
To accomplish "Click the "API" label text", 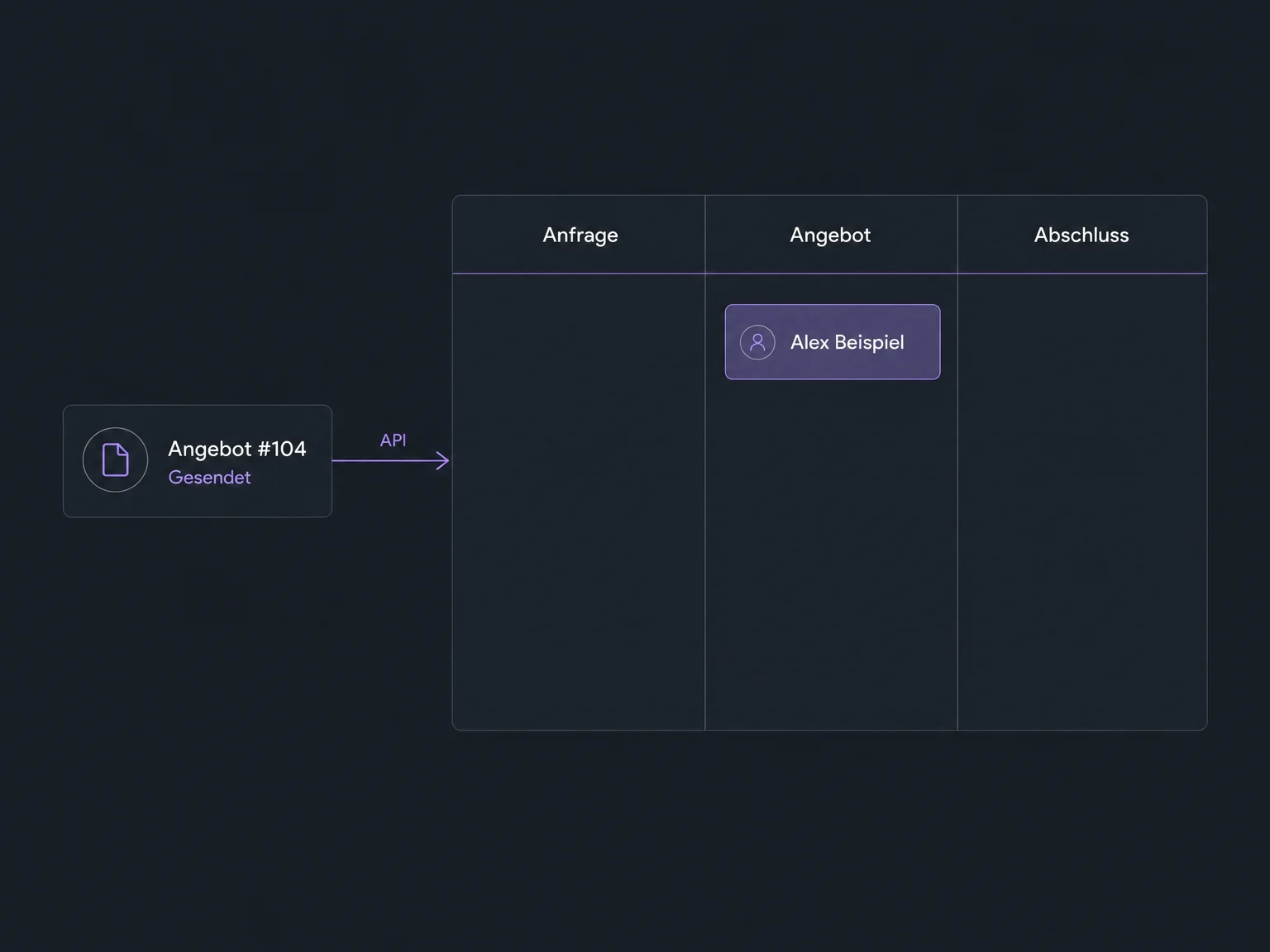I will point(393,440).
